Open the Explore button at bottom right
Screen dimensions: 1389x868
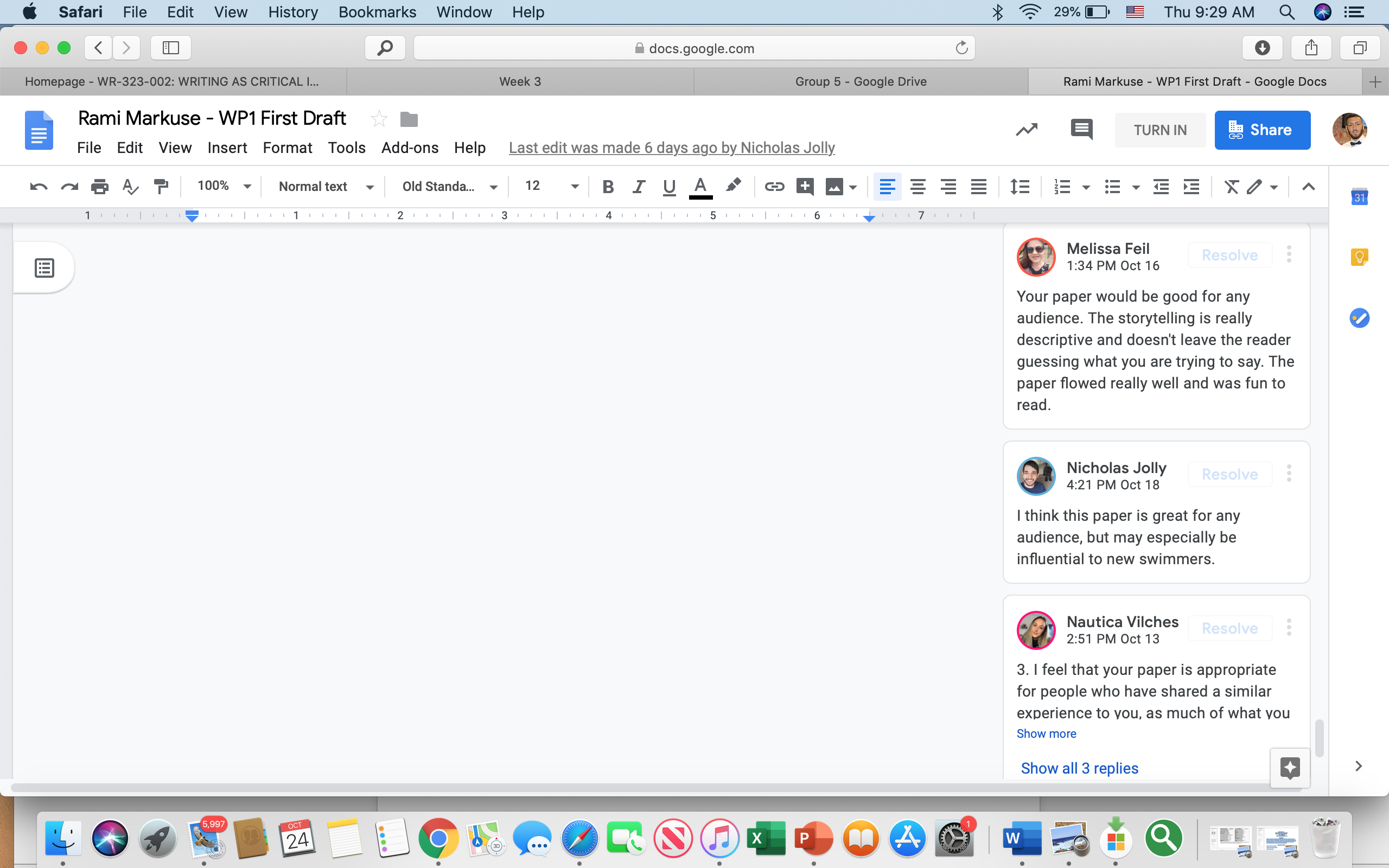(x=1290, y=768)
